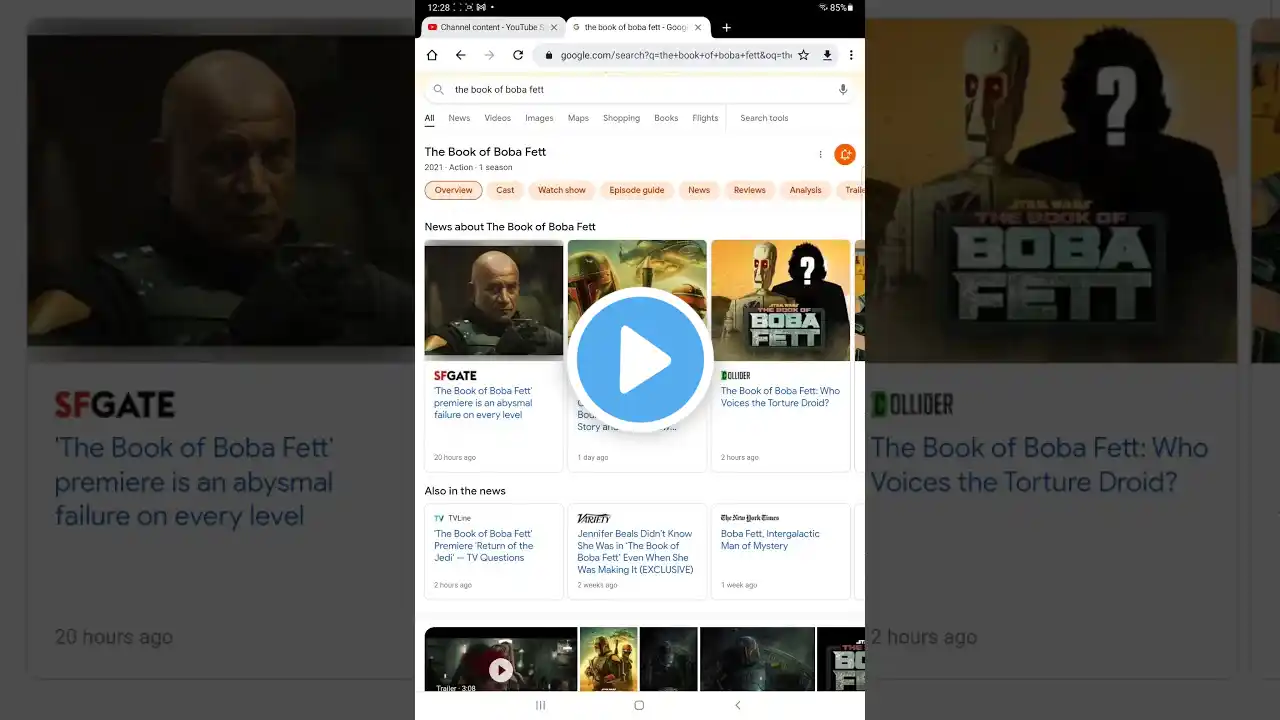Screen dimensions: 1280x720
Task: Tap the browser home icon
Action: coord(432,55)
